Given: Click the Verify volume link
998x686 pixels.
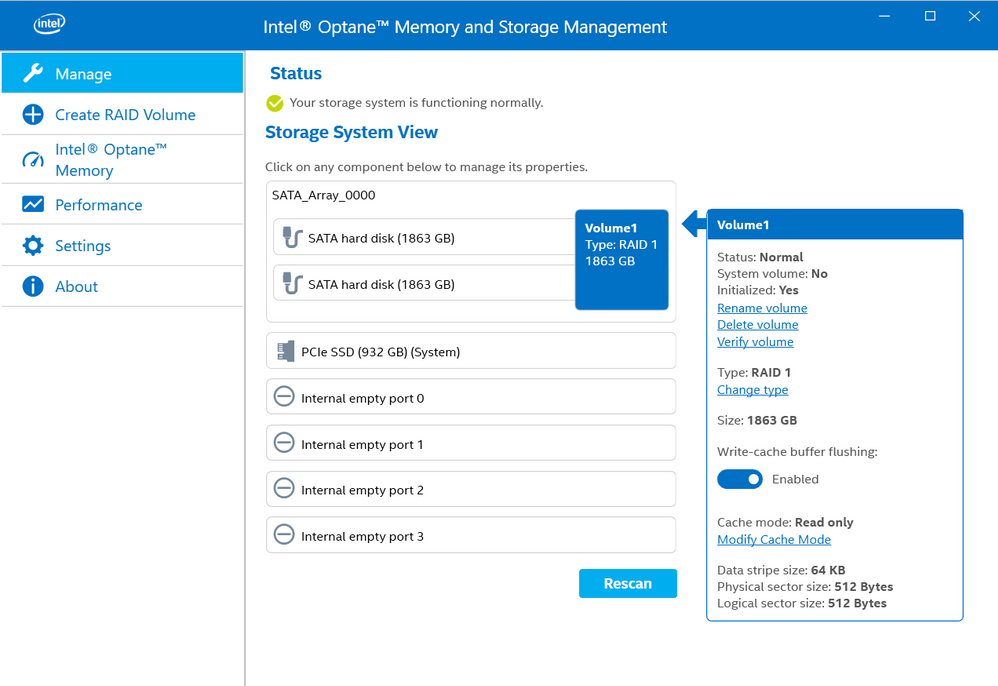Looking at the screenshot, I should (x=755, y=342).
